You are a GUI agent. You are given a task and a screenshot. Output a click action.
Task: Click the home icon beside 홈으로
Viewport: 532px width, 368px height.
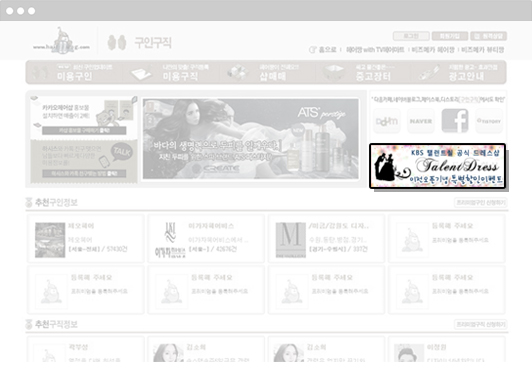point(312,50)
